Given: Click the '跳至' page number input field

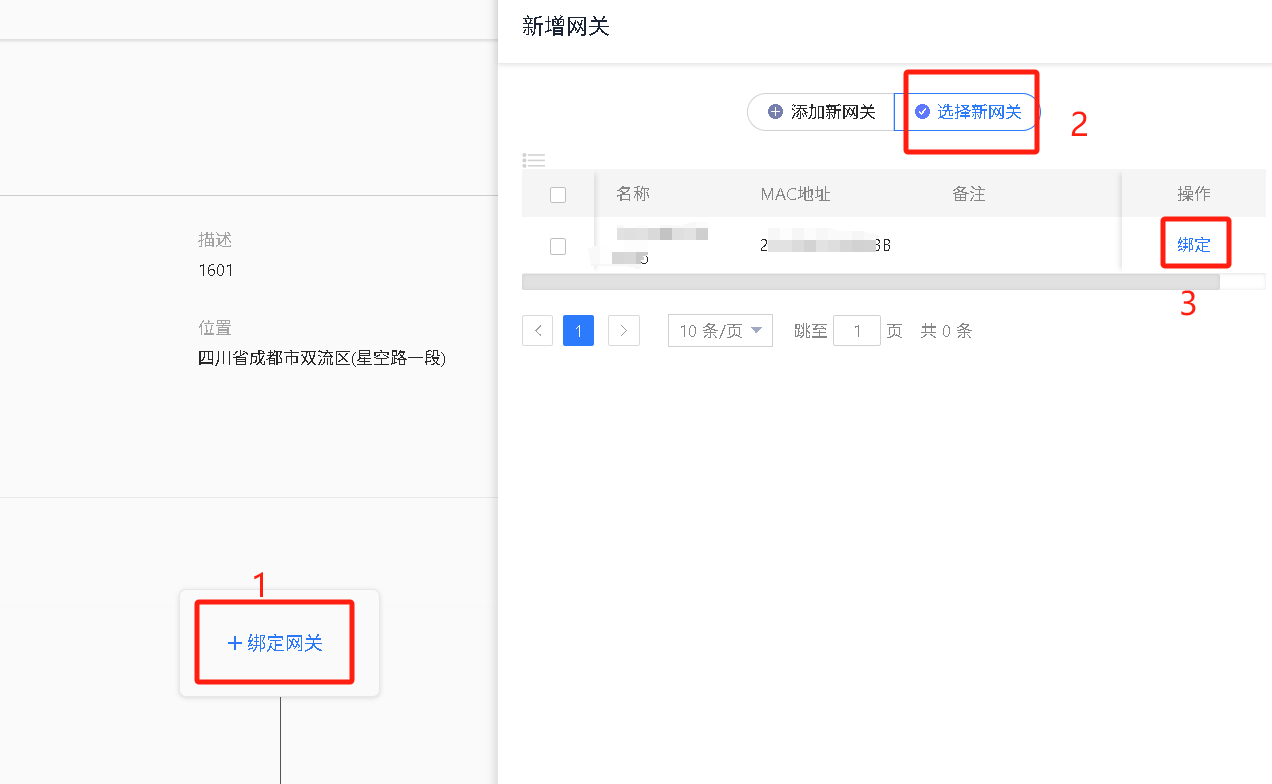Looking at the screenshot, I should pyautogui.click(x=856, y=331).
